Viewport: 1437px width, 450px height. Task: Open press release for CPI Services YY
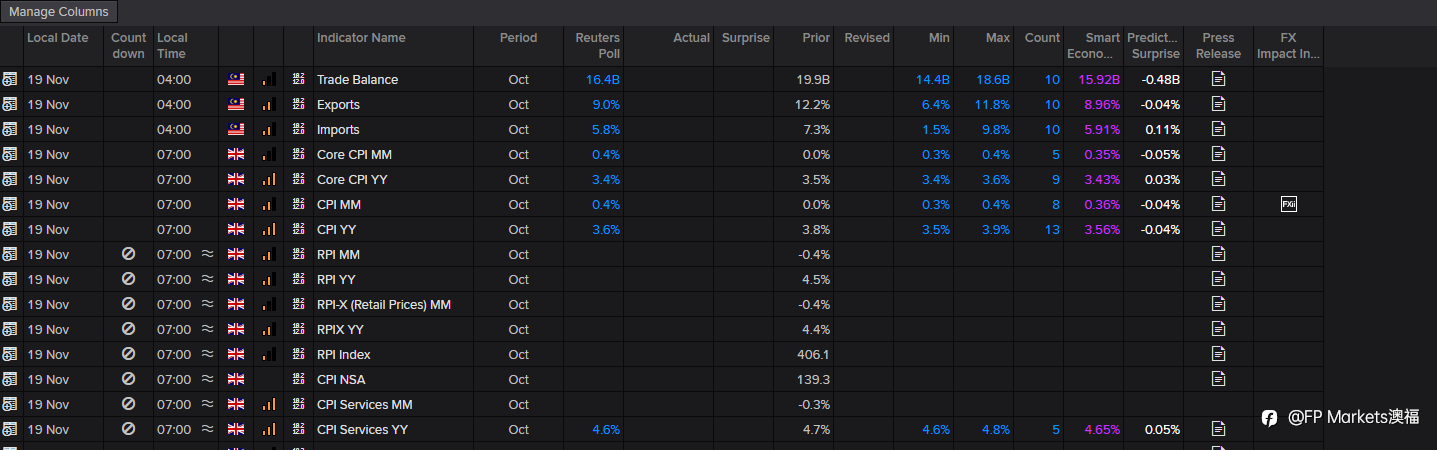click(x=1218, y=429)
